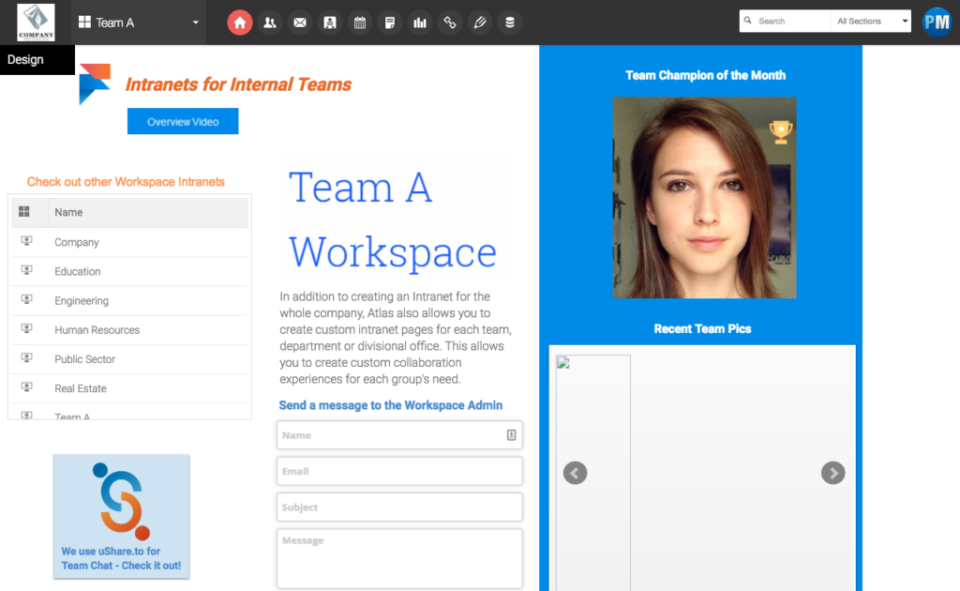Screen dimensions: 960x591
Task: Click the red Home icon in the toolbar
Action: pyautogui.click(x=240, y=22)
